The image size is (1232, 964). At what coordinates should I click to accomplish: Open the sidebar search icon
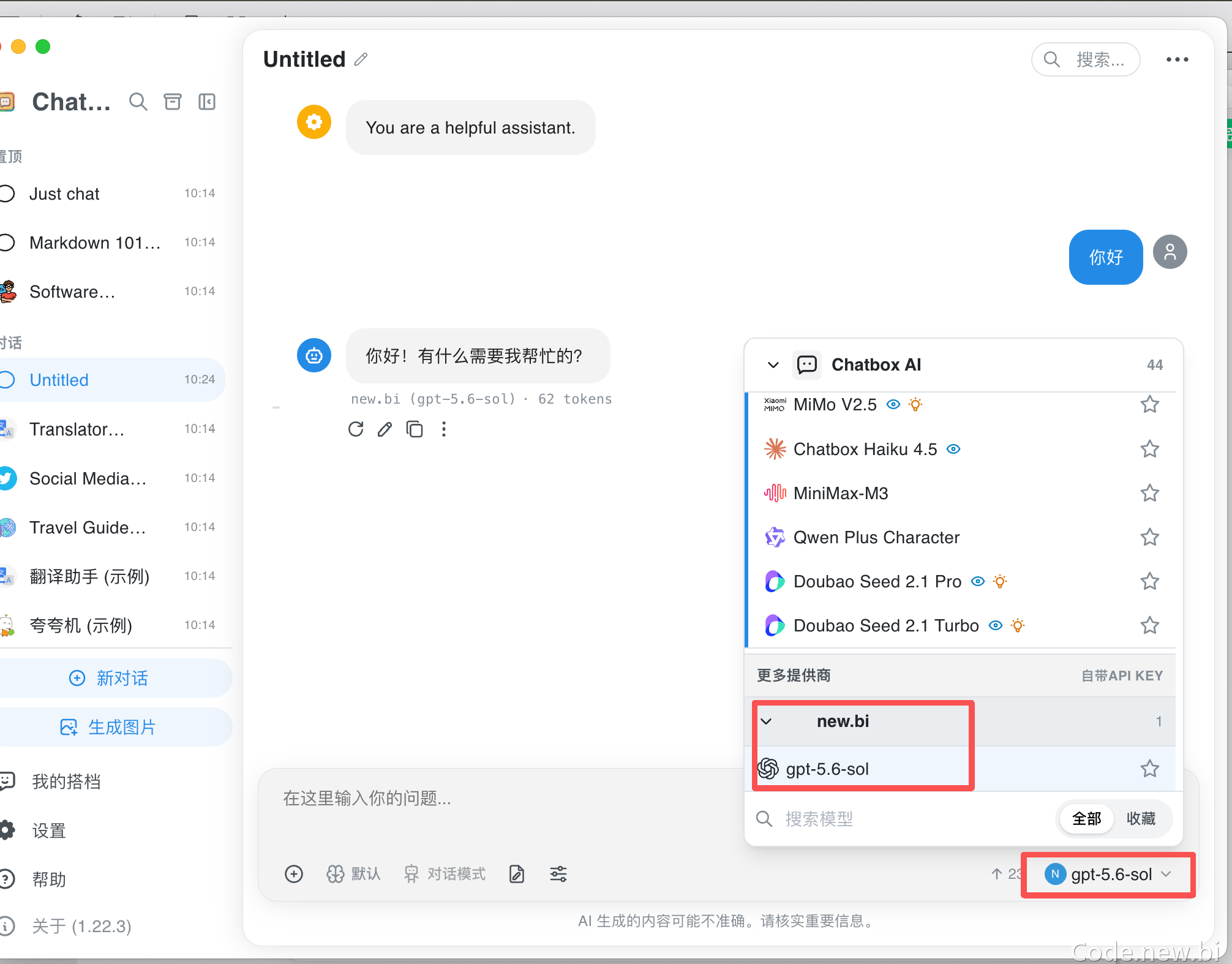tap(138, 102)
